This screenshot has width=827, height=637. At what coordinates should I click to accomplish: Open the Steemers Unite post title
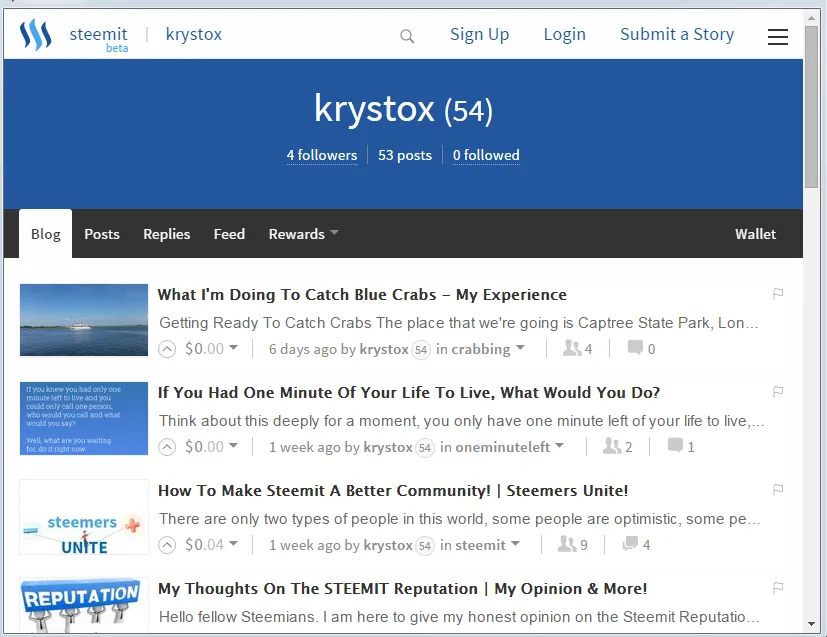click(393, 490)
